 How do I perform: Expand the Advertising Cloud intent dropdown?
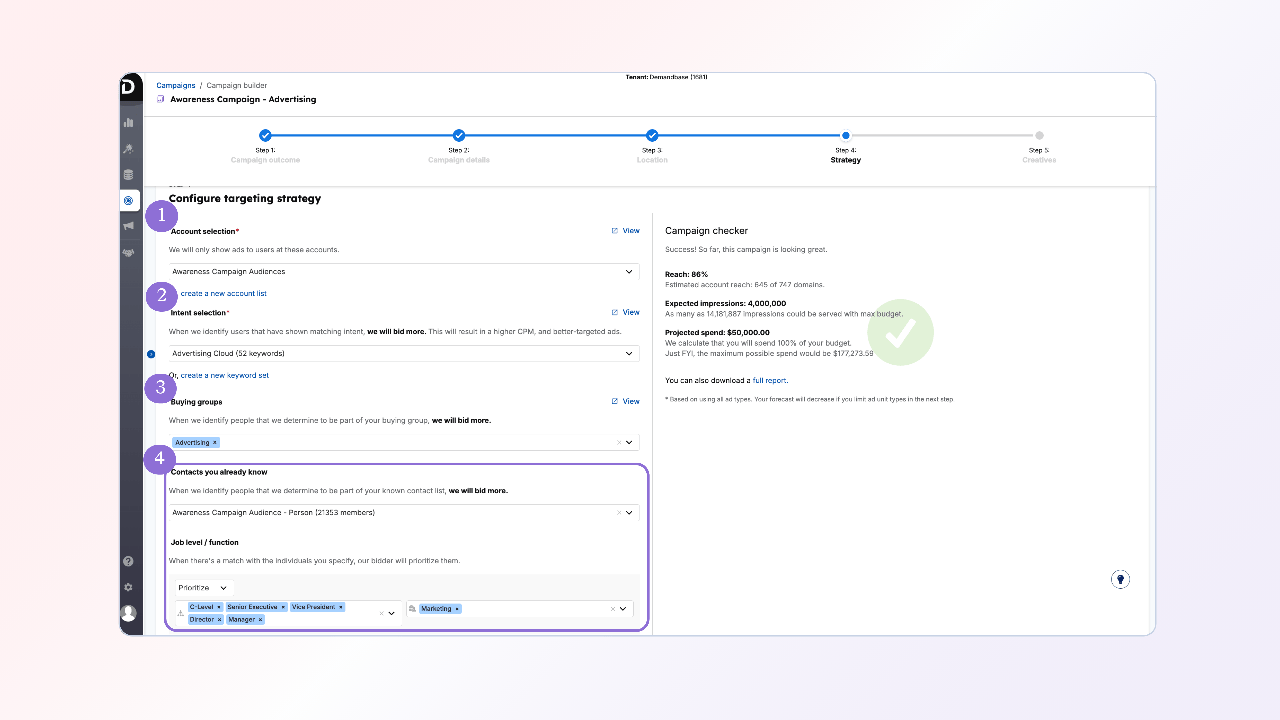pyautogui.click(x=628, y=354)
